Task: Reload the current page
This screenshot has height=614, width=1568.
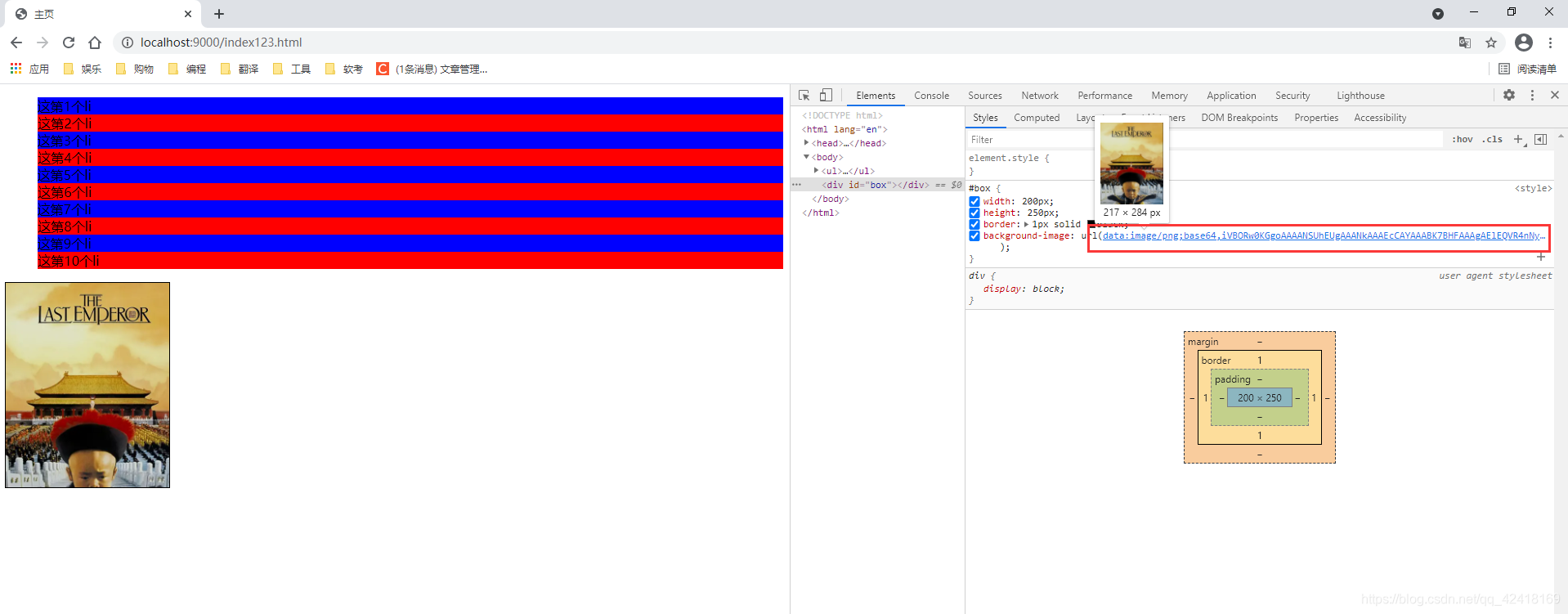Action: [69, 43]
